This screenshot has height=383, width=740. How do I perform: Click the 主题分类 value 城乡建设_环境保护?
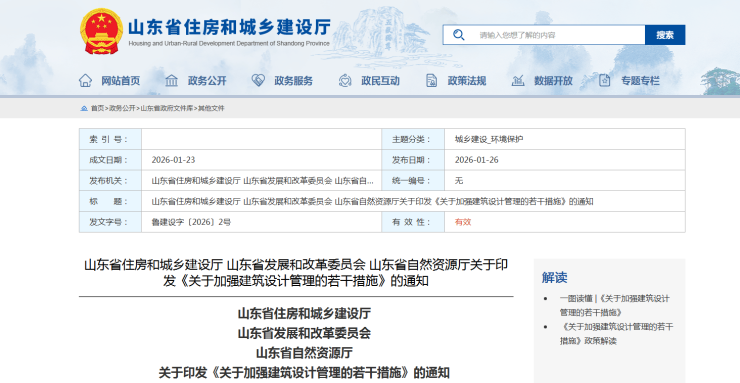pos(489,139)
